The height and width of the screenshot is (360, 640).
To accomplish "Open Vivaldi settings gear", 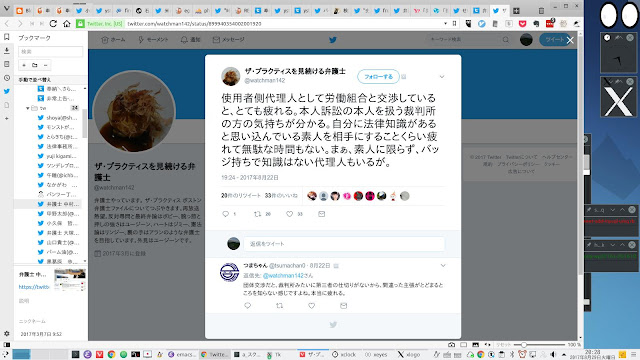I will (x=7, y=333).
